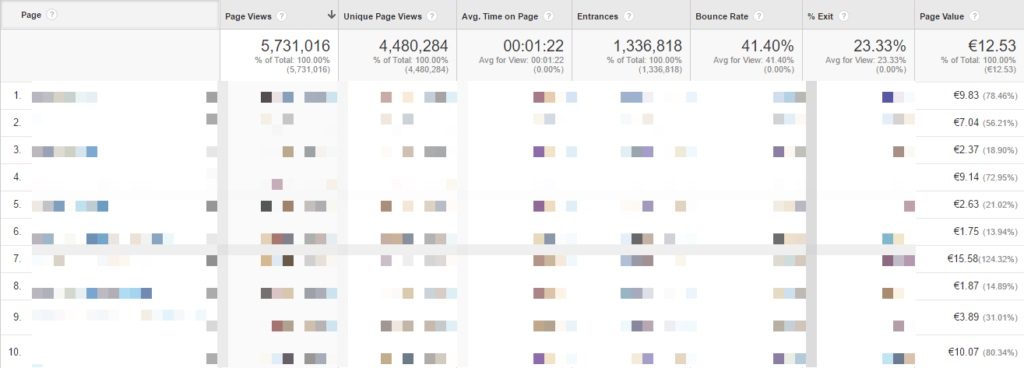This screenshot has height=368, width=1024.
Task: Open the % Exit help icon
Action: 843,16
